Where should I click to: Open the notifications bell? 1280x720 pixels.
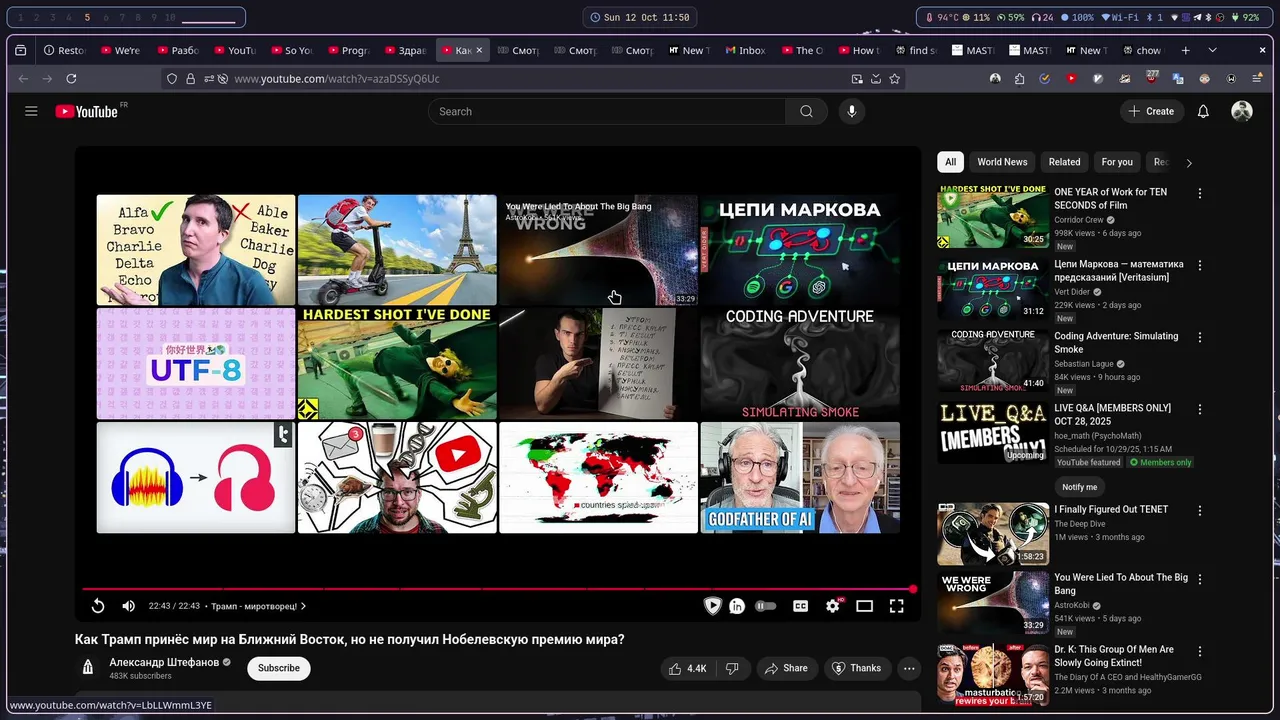click(x=1203, y=111)
